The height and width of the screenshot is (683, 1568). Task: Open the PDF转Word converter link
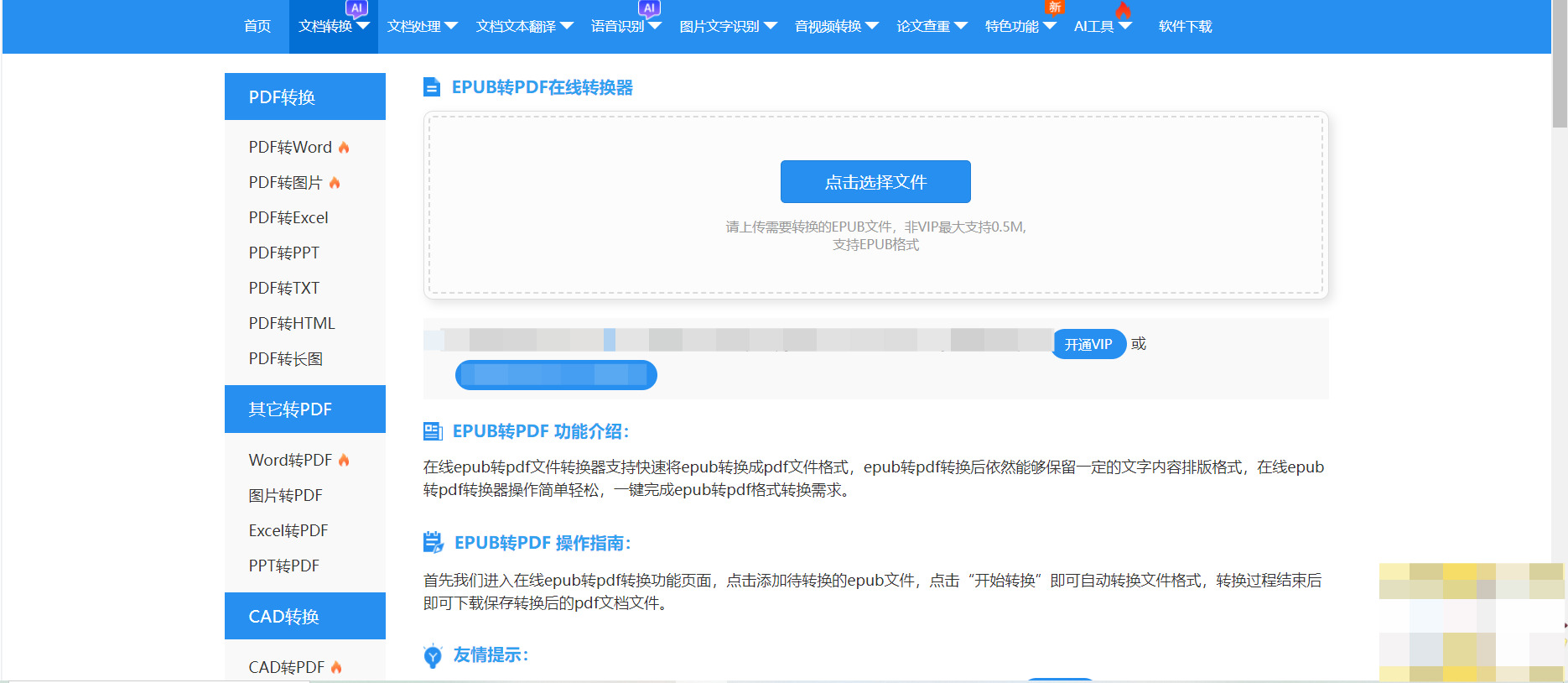290,148
